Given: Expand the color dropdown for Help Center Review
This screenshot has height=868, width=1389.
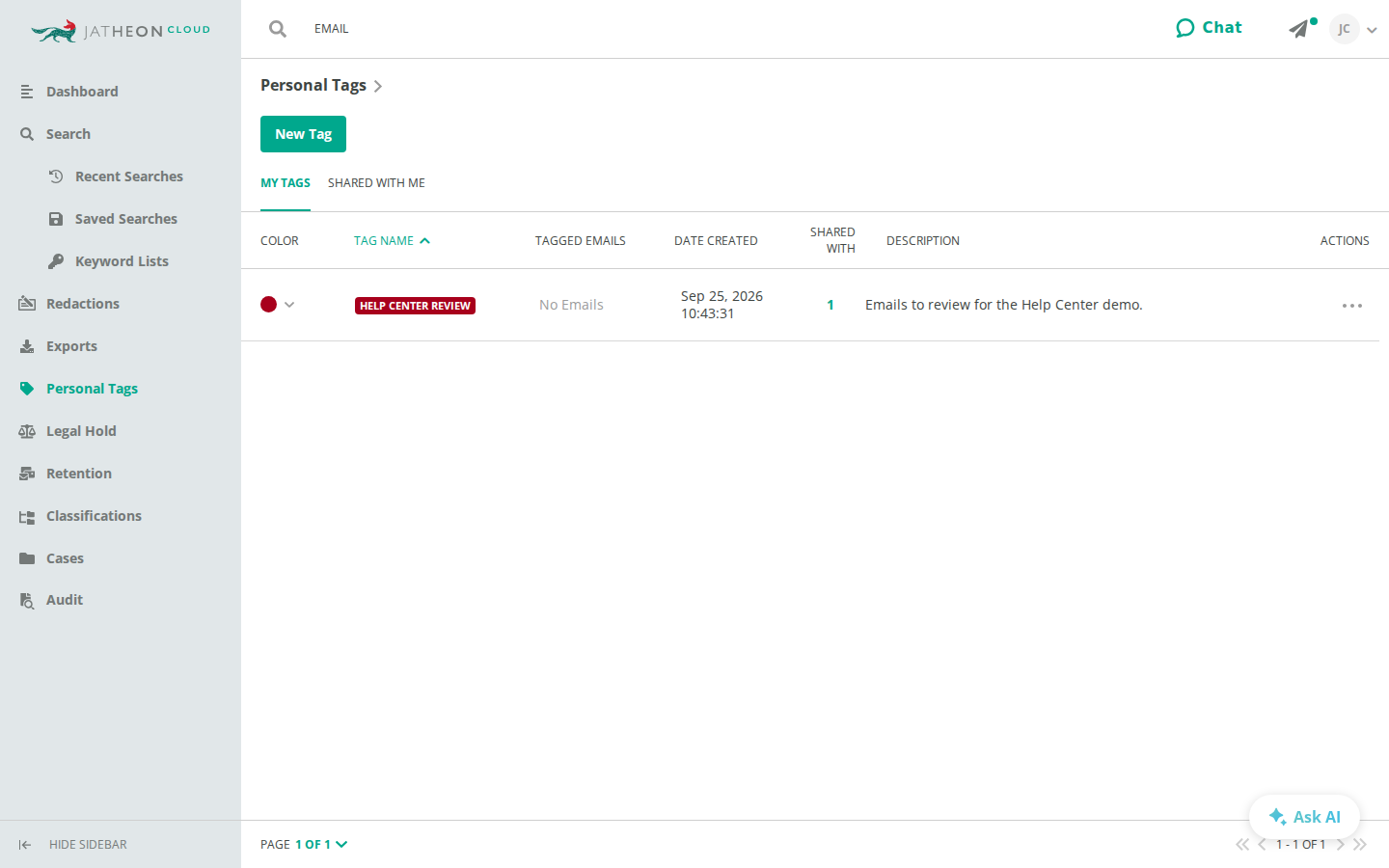Looking at the screenshot, I should pos(289,305).
